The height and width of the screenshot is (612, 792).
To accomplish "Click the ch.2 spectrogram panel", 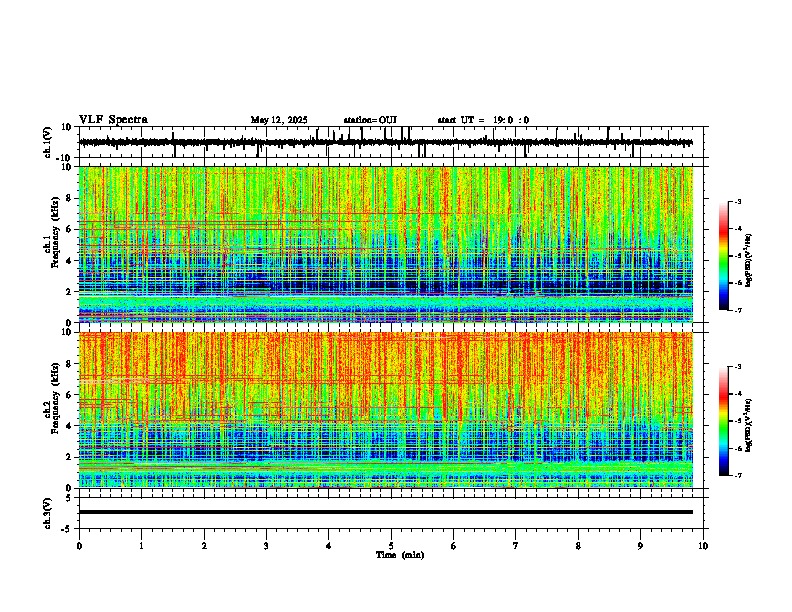I will pyautogui.click(x=386, y=410).
